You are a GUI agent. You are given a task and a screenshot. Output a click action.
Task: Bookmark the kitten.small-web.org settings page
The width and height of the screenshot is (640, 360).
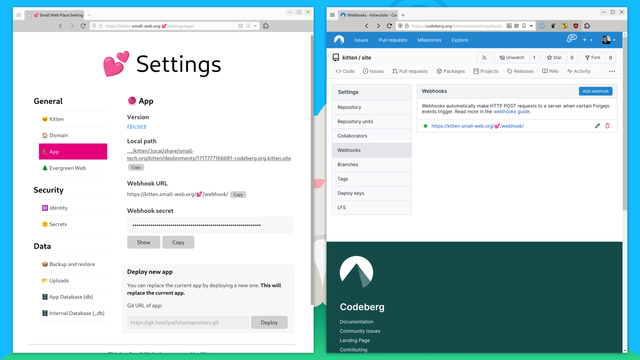(248, 26)
